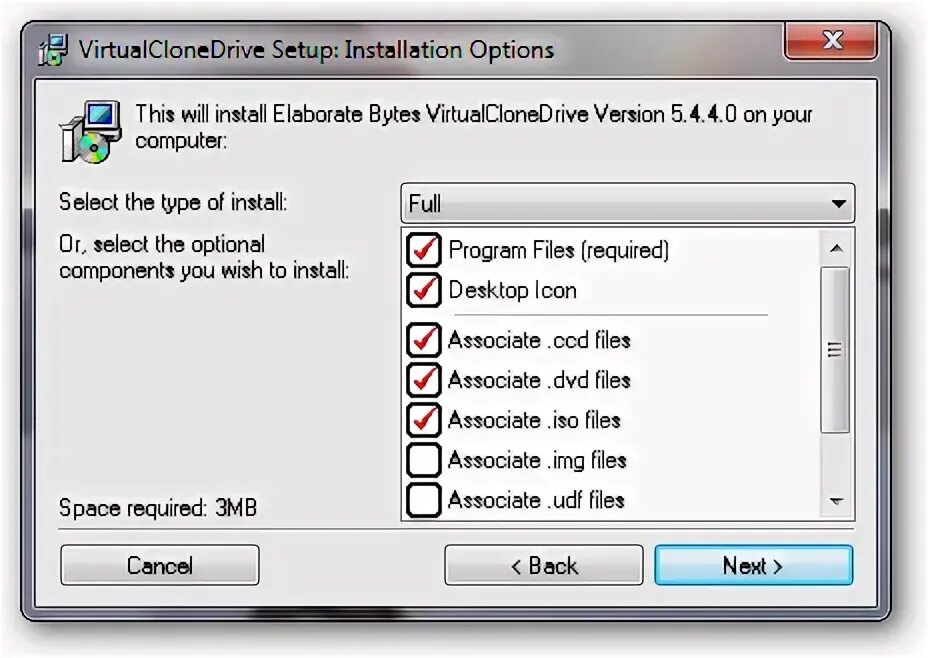Uncheck the Desktop Icon checkbox
Image resolution: width=928 pixels, height=658 pixels.
[x=423, y=290]
